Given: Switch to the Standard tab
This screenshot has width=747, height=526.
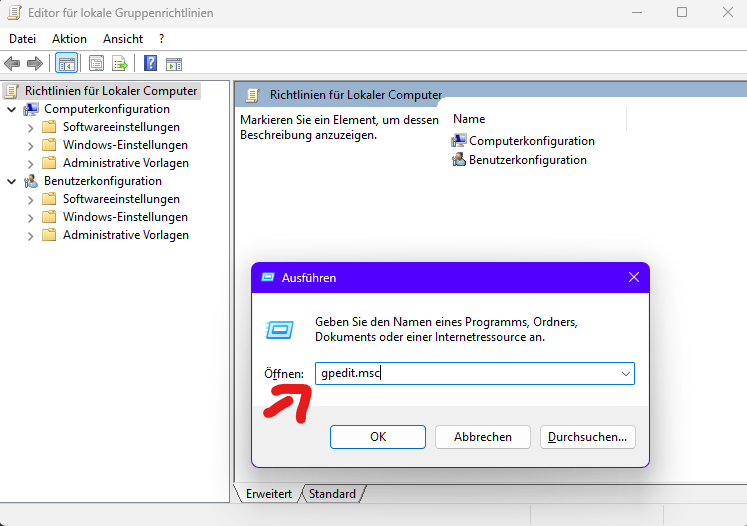Looking at the screenshot, I should [332, 494].
